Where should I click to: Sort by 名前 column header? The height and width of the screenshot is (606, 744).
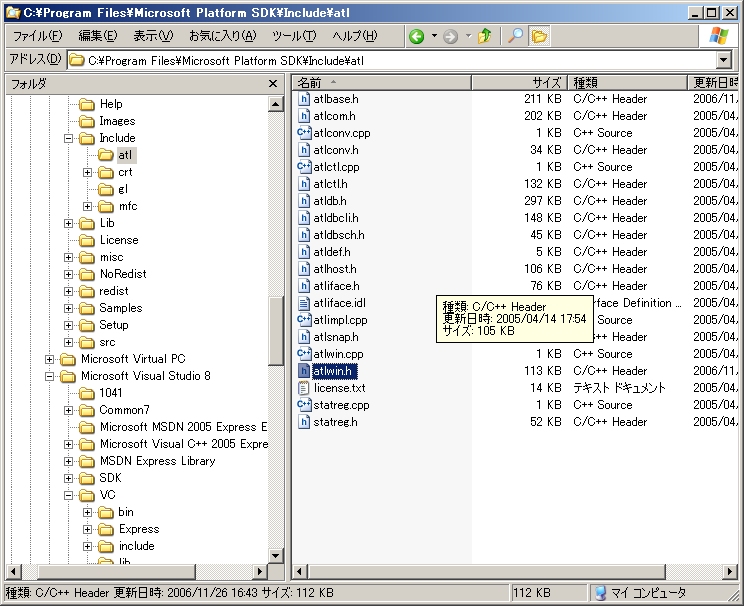pos(381,83)
